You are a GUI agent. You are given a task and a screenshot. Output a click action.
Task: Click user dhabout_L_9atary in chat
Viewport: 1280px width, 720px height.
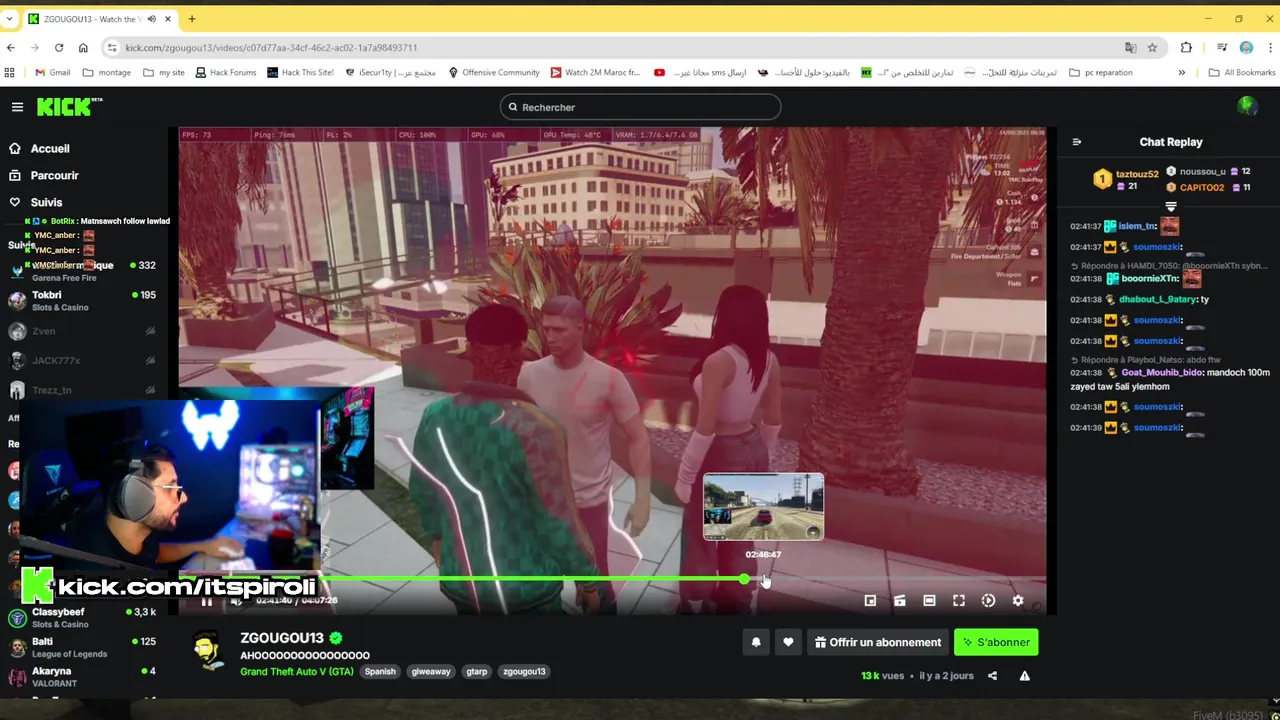[x=1157, y=299]
